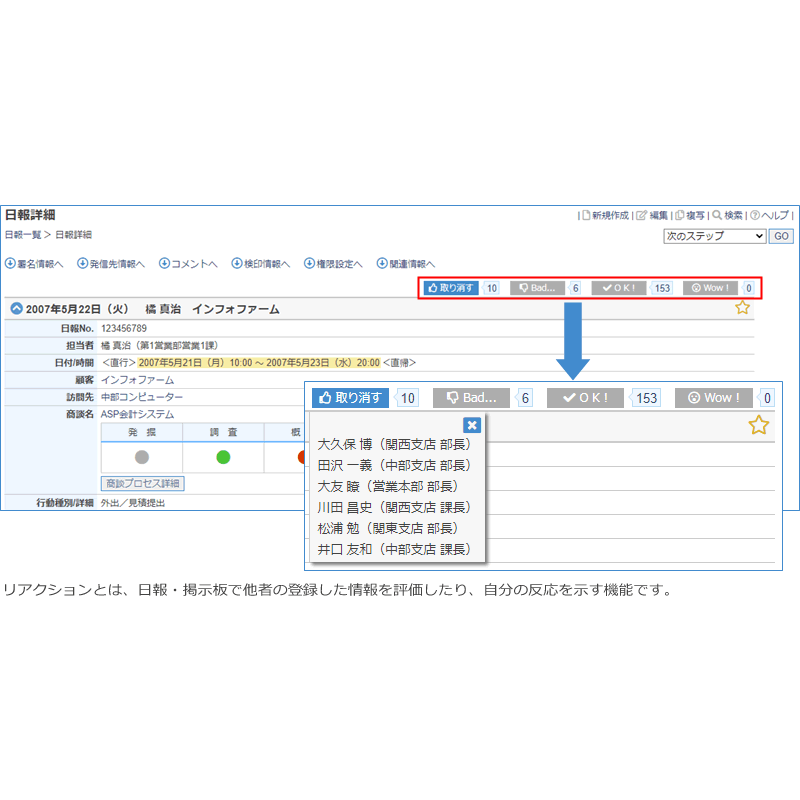Screen dimensions: 800x800
Task: Open the 次のステップ dropdown
Action: (x=714, y=236)
